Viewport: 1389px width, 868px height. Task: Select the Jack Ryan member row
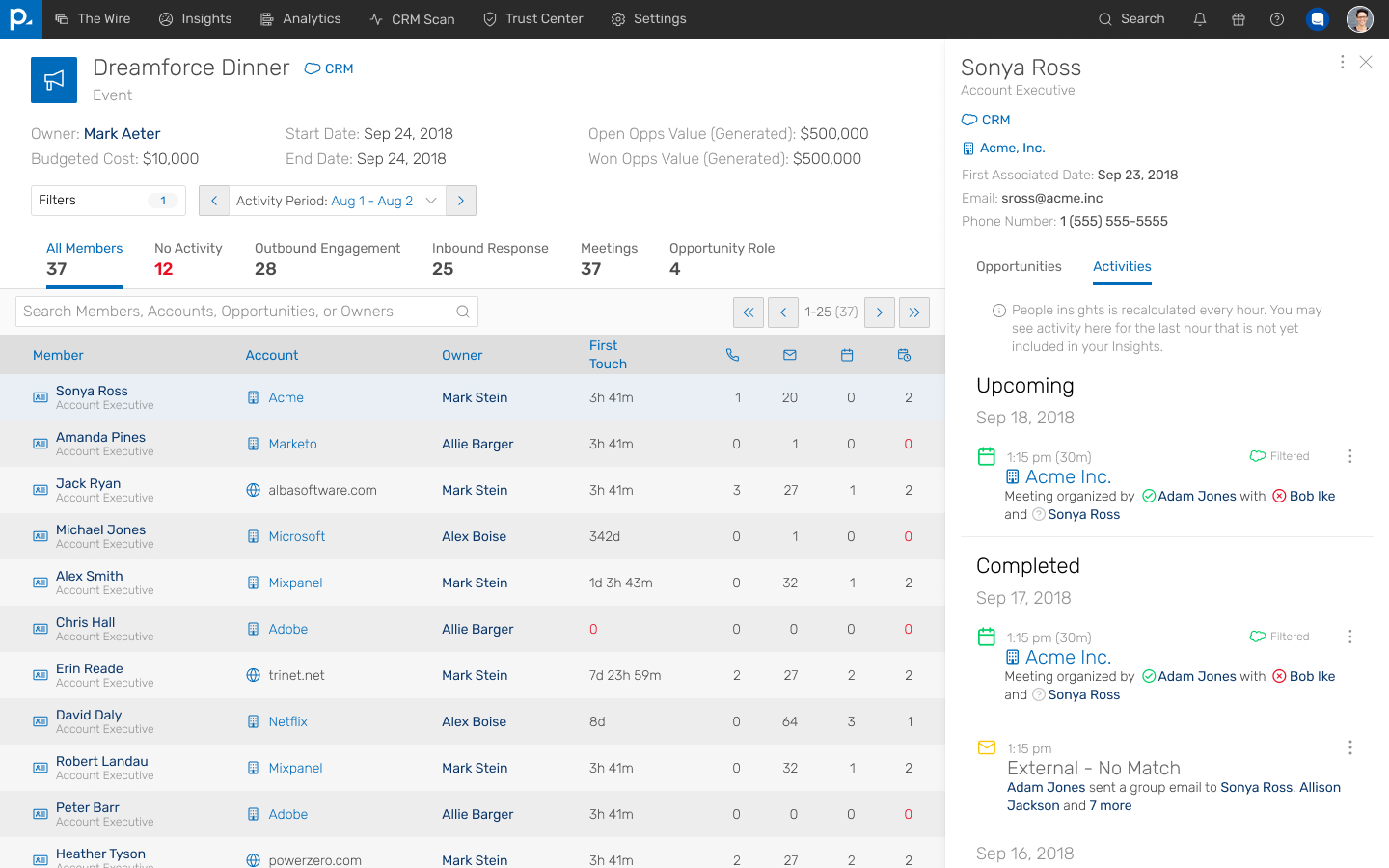click(x=473, y=490)
